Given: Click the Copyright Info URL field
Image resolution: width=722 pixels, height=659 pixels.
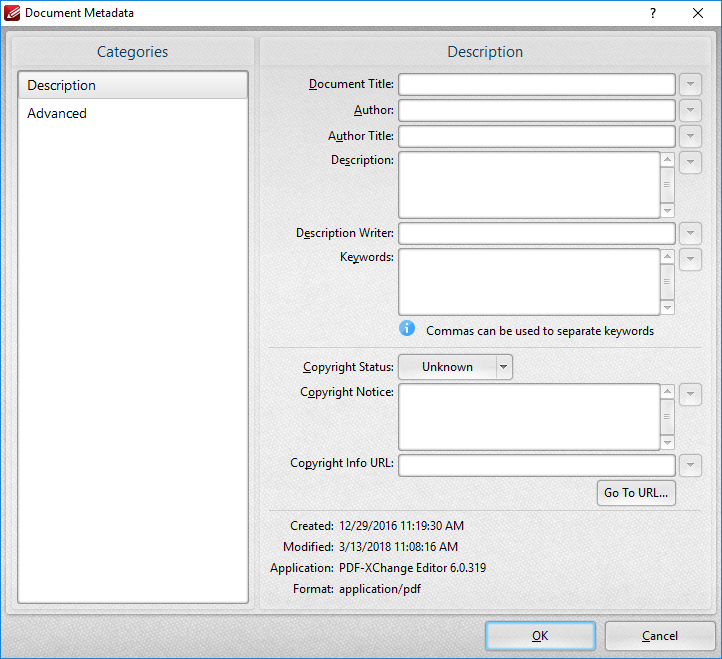Looking at the screenshot, I should tap(536, 465).
